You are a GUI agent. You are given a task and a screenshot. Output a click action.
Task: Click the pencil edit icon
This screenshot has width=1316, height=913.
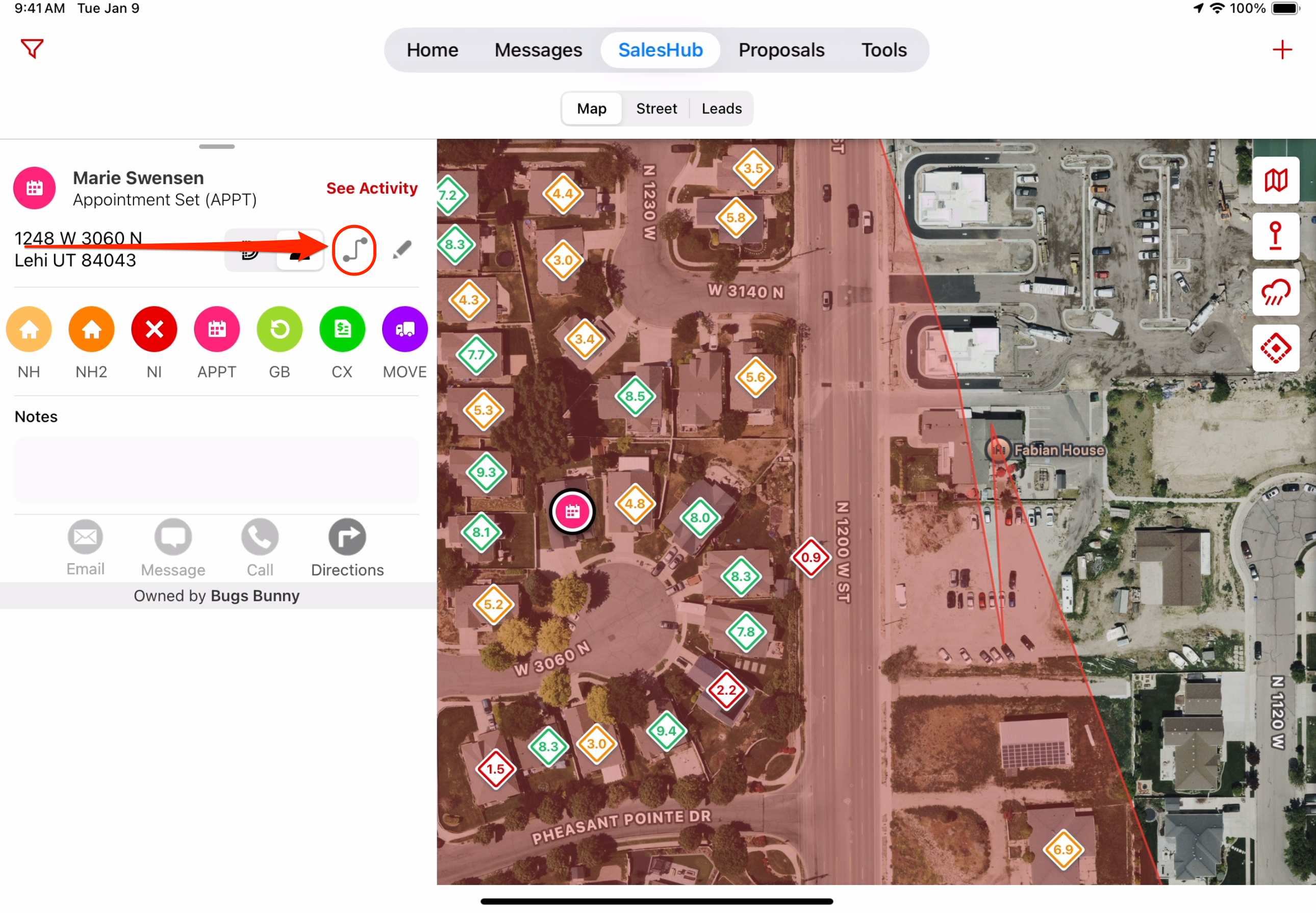pos(402,250)
